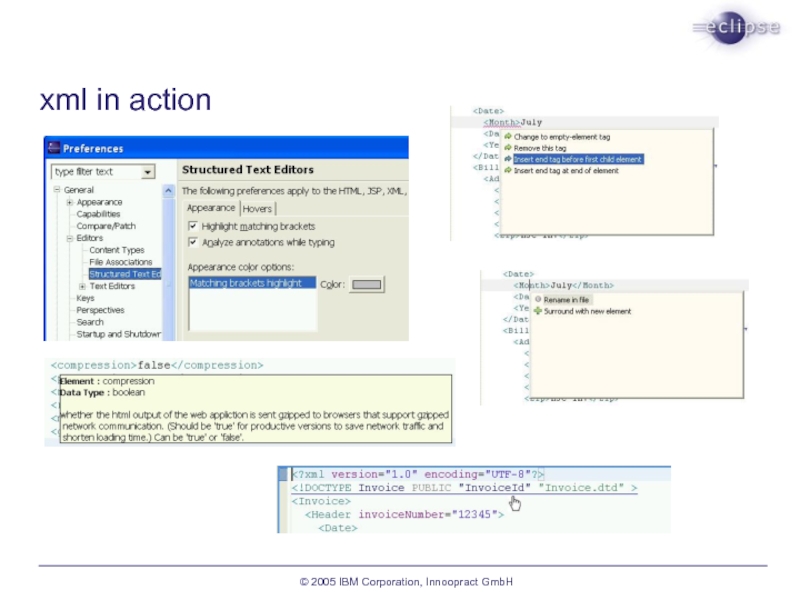The width and height of the screenshot is (800, 600).
Task: Choose 'Rename in file' quick assist
Action: tap(566, 299)
